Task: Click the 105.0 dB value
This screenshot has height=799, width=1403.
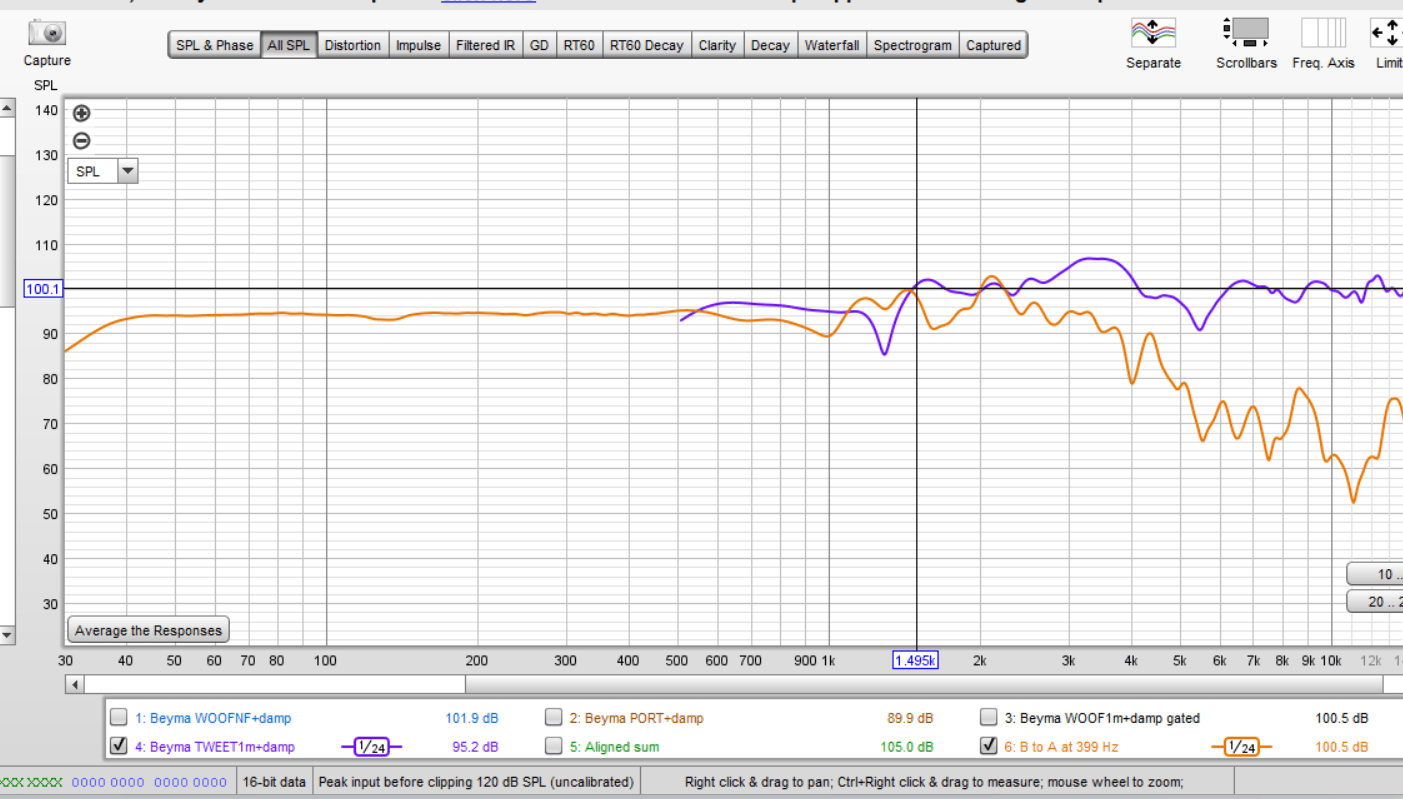Action: point(907,746)
